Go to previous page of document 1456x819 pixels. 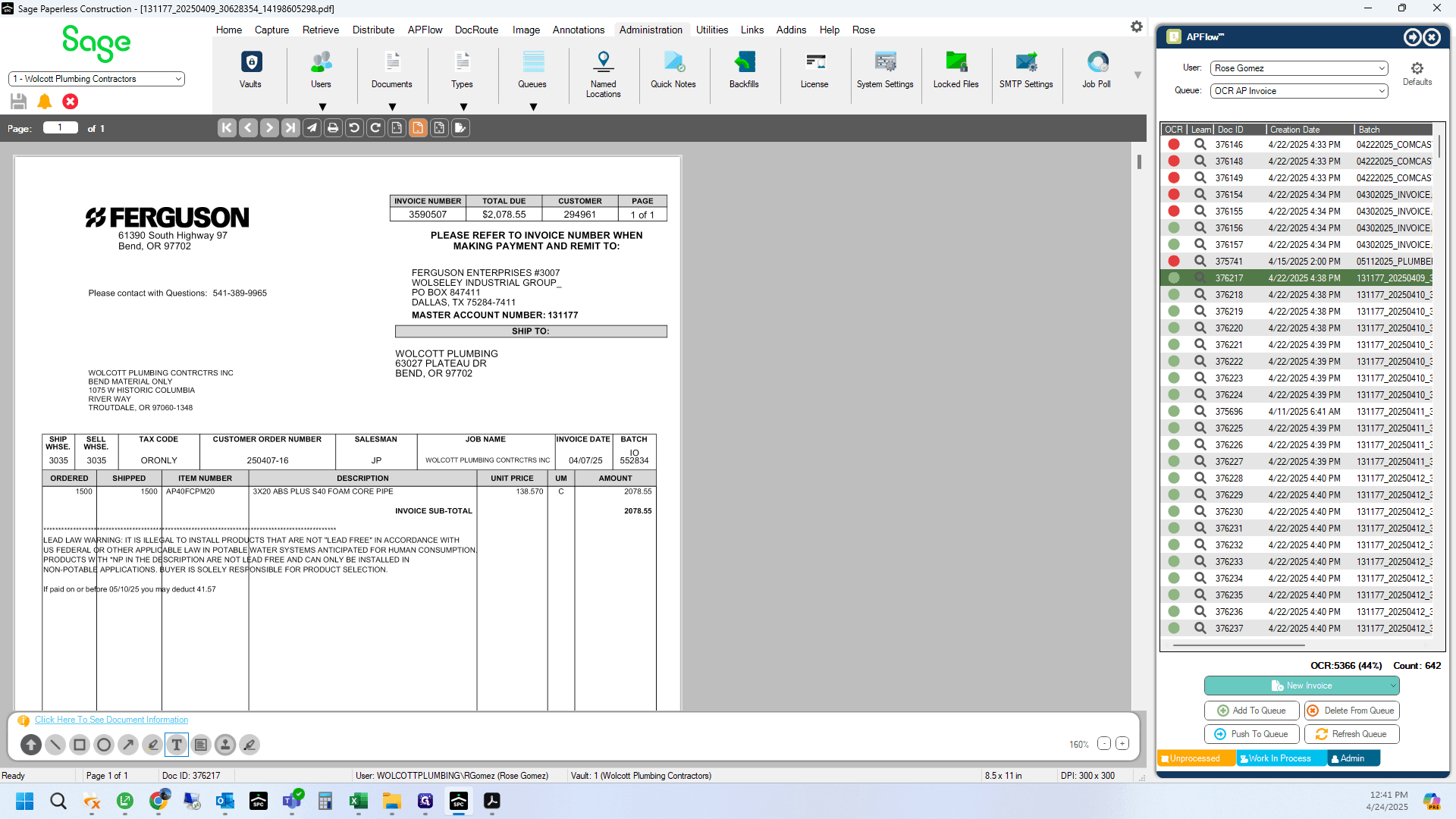coord(248,128)
